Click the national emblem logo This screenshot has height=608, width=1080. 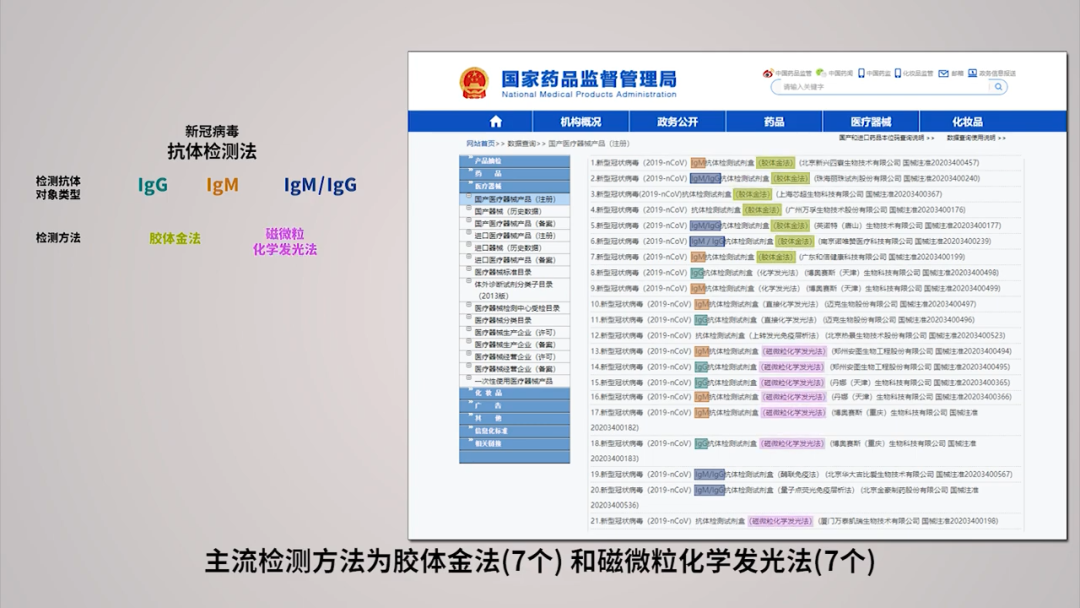[x=474, y=82]
